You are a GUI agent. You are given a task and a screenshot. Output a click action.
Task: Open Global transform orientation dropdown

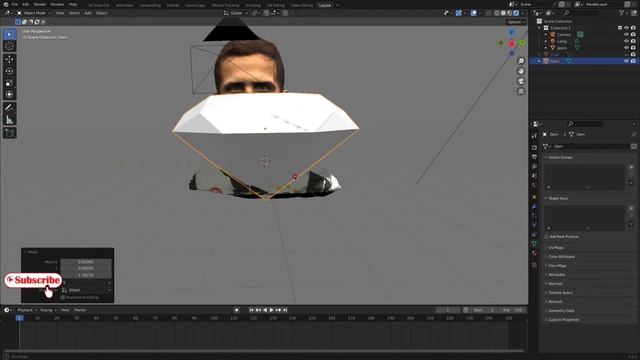tap(236, 13)
